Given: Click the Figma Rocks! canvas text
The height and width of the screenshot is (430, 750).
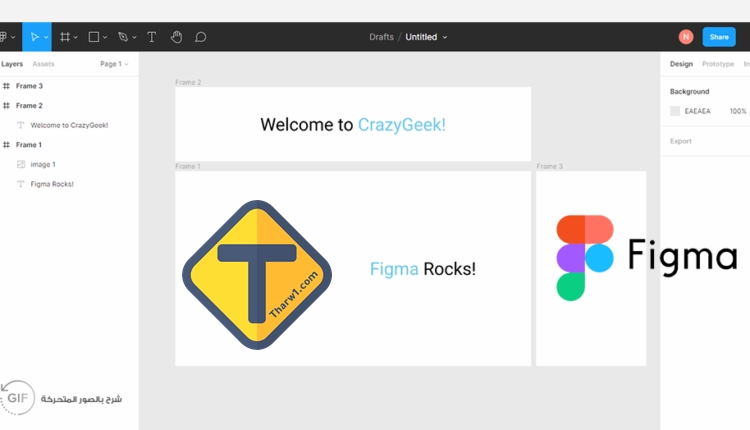Looking at the screenshot, I should click(x=423, y=269).
